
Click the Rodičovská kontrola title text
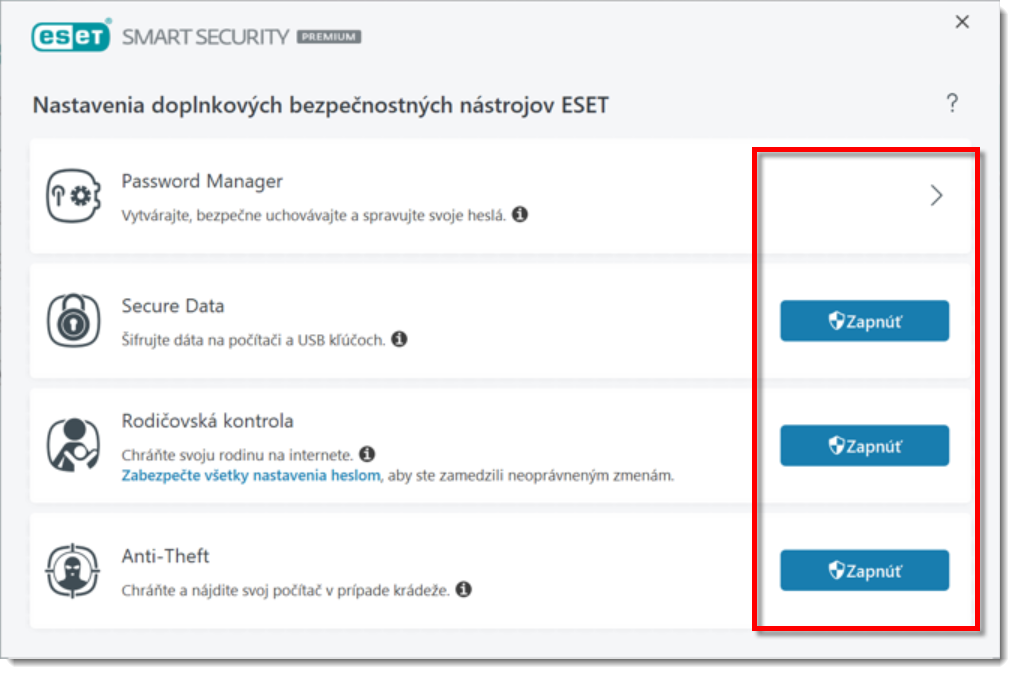tap(207, 421)
